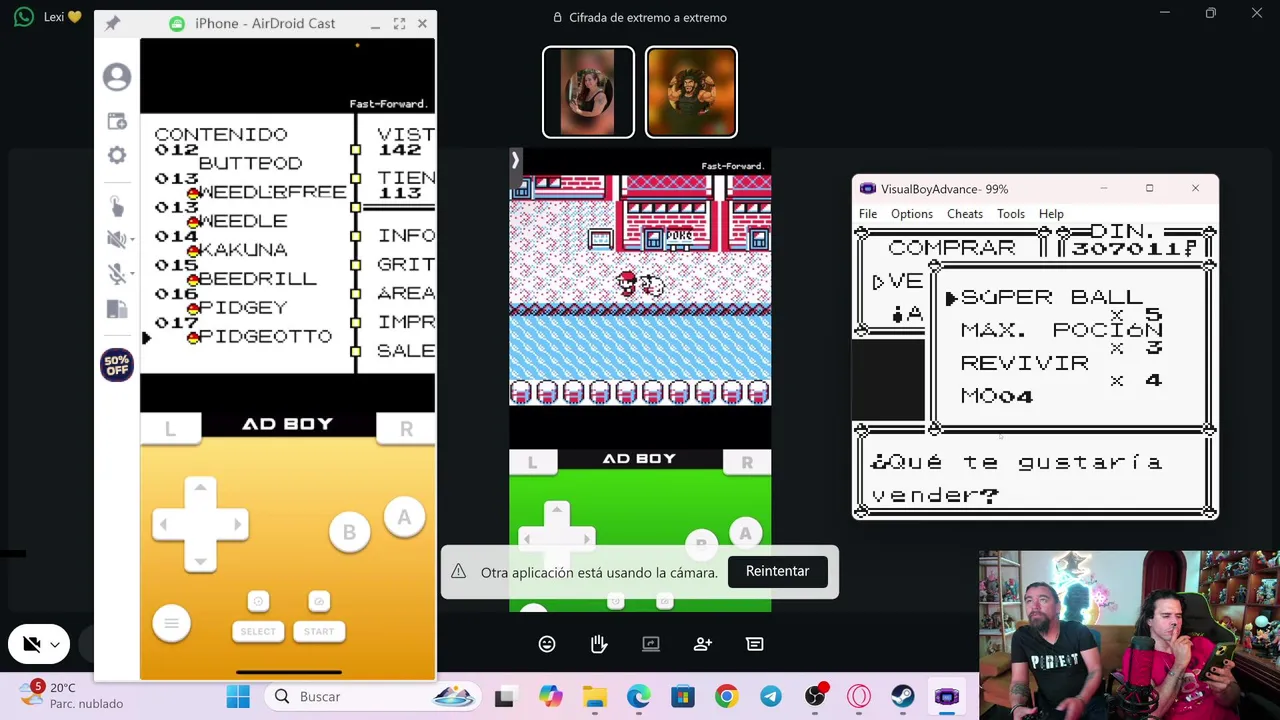The height and width of the screenshot is (720, 1280).
Task: Toggle device sound mute in AirDroid
Action: coord(115,239)
